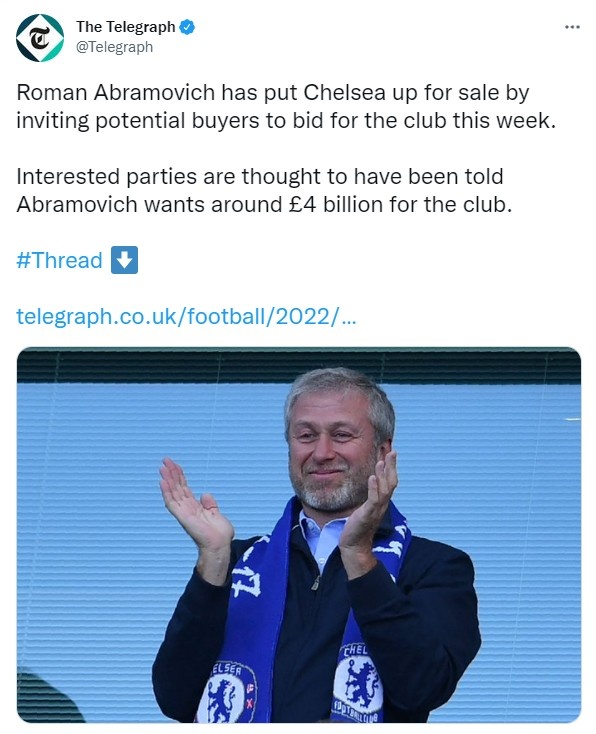Open the three-dot more options menu
Screen dimensions: 596x734
(572, 27)
